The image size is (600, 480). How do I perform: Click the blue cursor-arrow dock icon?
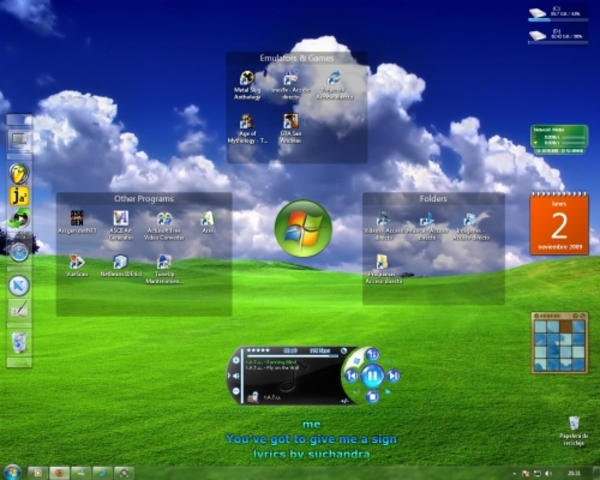pos(19,285)
